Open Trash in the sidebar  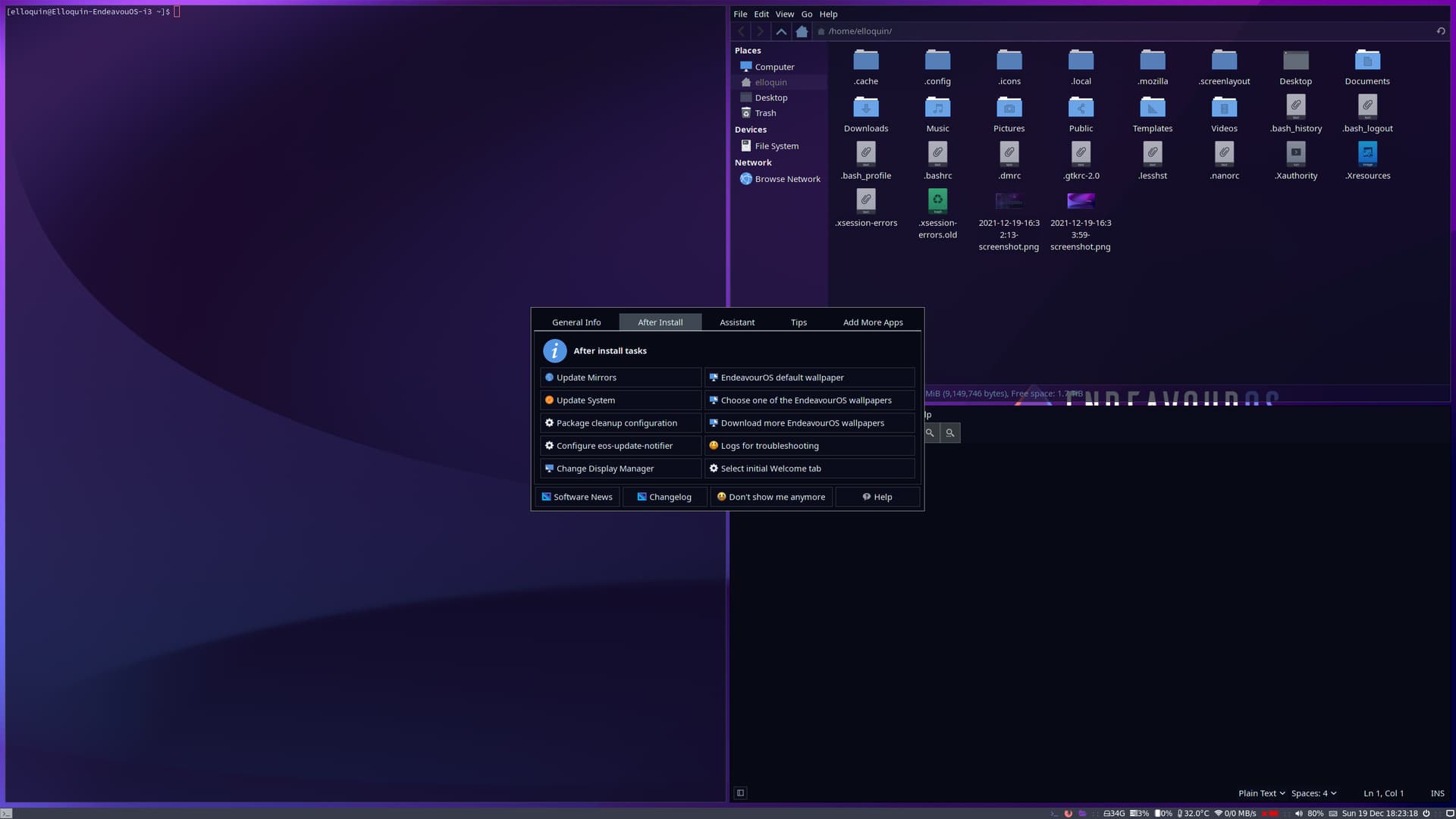pyautogui.click(x=778, y=113)
